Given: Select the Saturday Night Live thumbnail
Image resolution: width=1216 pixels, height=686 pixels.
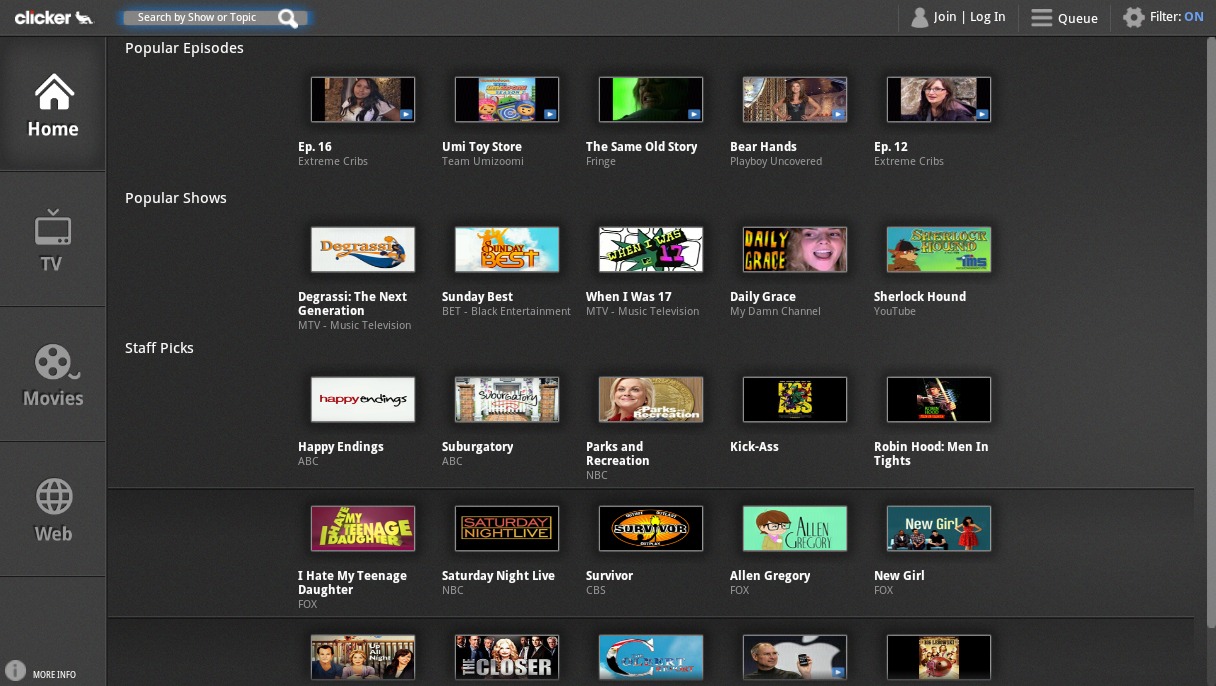Looking at the screenshot, I should pyautogui.click(x=507, y=529).
